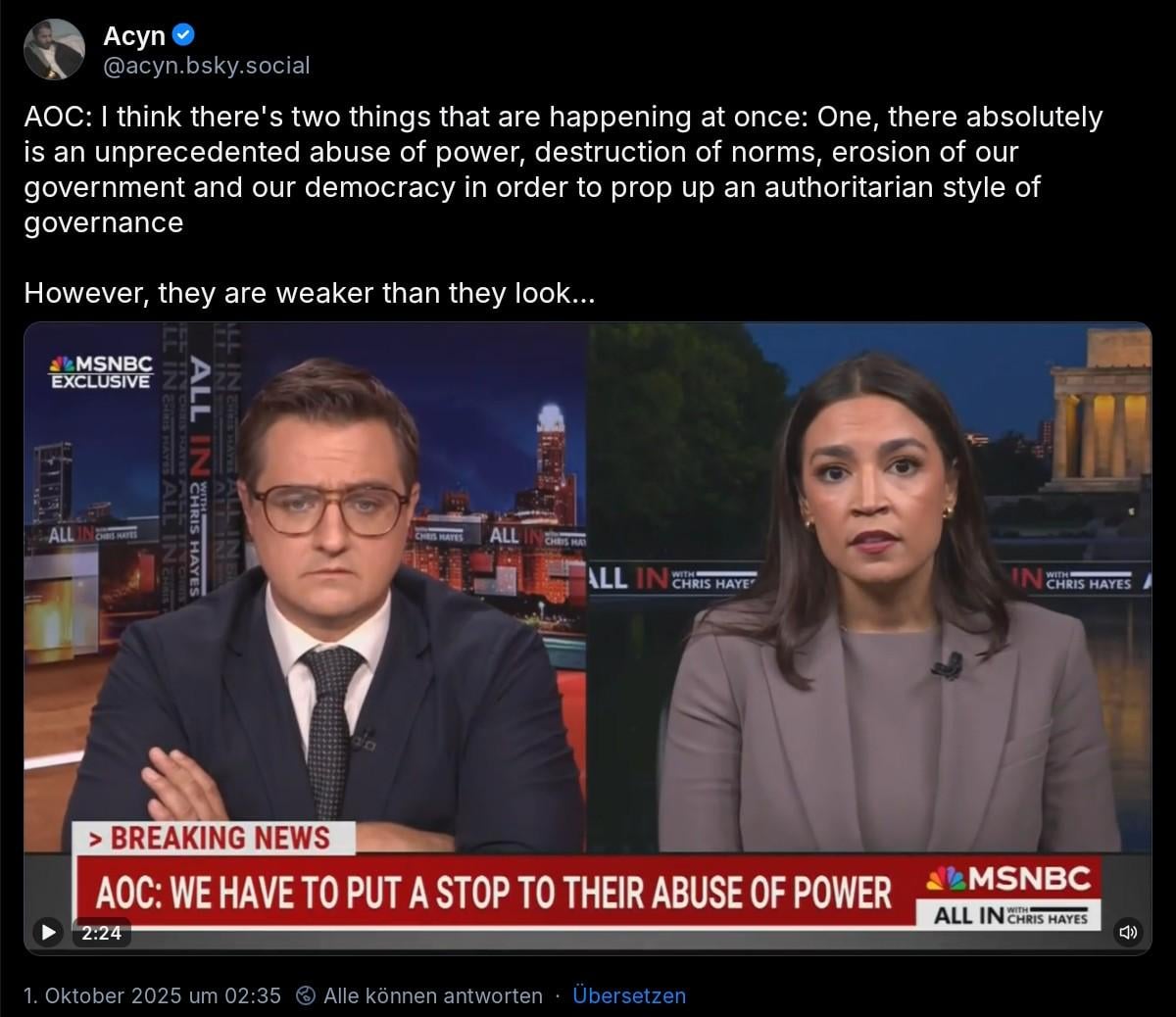This screenshot has width=1176, height=1017.
Task: Click the blue verified checkmark badge
Action: click(184, 35)
